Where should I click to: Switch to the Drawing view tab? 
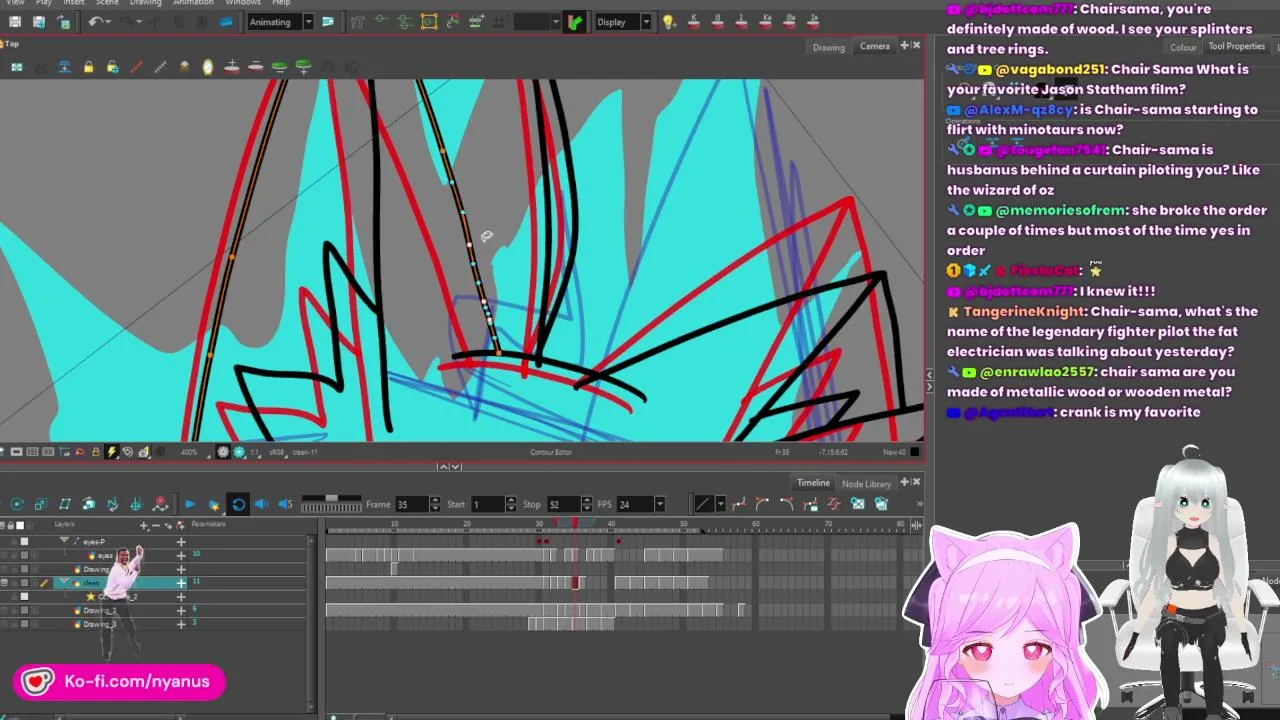tap(828, 47)
